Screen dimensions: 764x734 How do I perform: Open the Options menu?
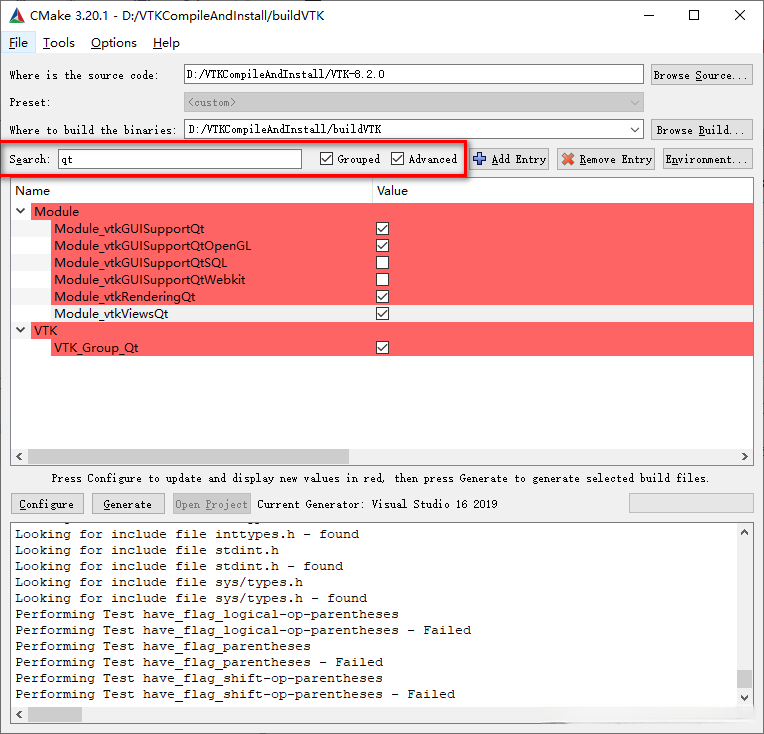tap(114, 43)
